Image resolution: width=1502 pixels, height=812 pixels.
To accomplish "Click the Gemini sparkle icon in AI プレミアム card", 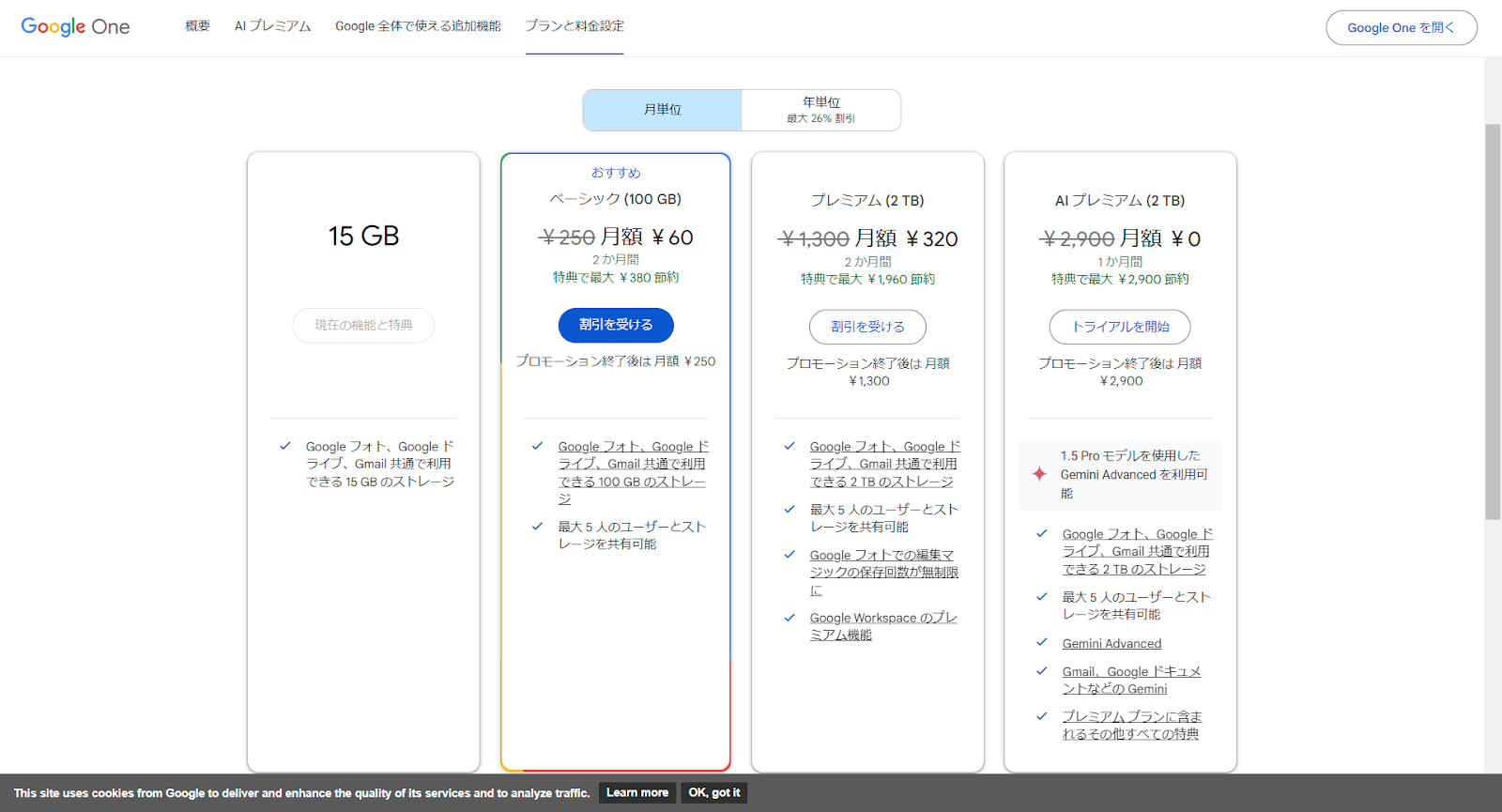I will pos(1039,474).
